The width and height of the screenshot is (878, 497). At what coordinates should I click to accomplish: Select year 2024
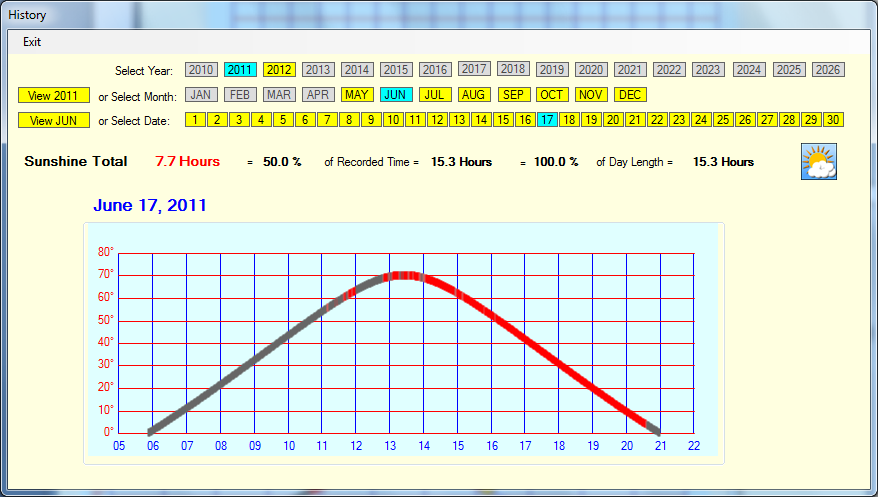(749, 69)
